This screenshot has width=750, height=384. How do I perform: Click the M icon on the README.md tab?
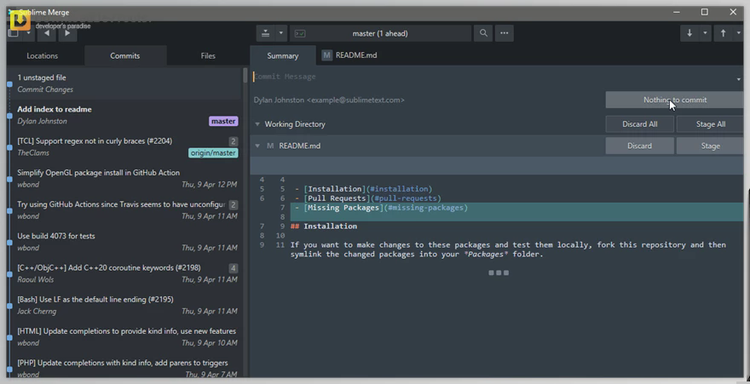click(x=327, y=55)
